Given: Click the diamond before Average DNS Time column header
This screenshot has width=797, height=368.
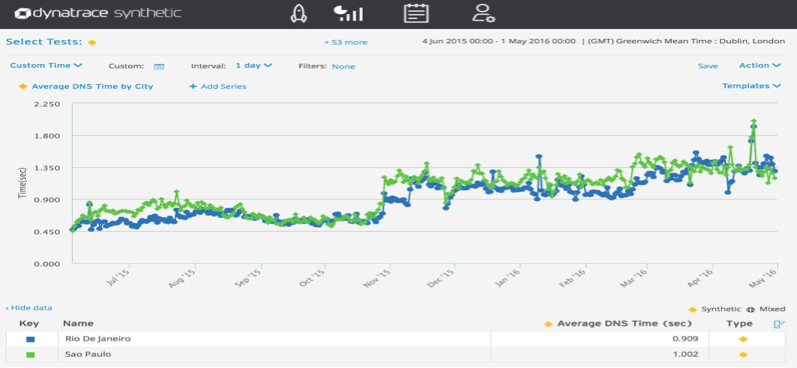Looking at the screenshot, I should coord(548,324).
